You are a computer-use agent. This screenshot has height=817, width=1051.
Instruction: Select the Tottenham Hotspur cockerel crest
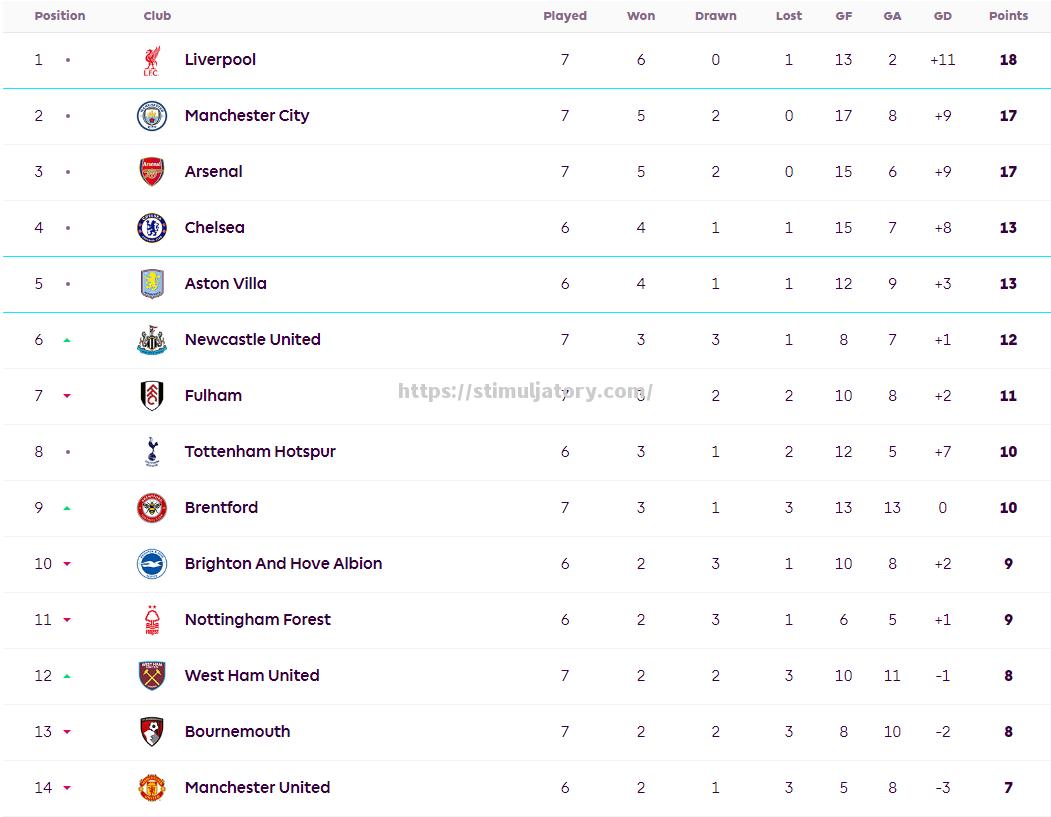pos(151,452)
